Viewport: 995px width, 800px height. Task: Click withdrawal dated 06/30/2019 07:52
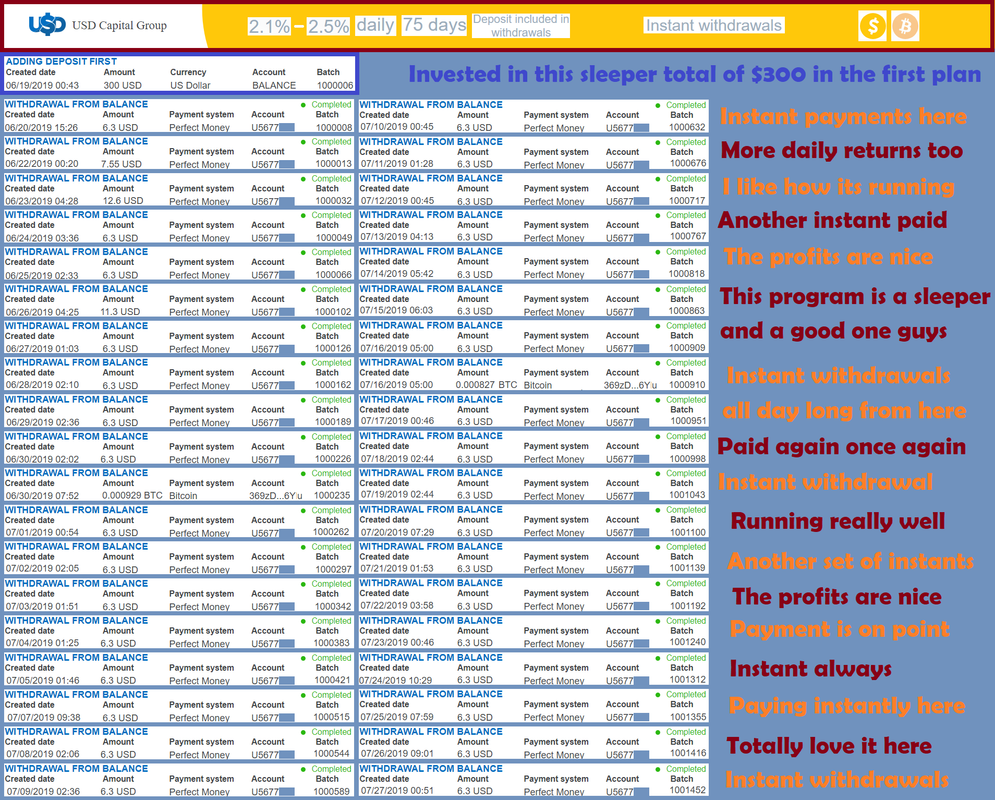coord(43,495)
